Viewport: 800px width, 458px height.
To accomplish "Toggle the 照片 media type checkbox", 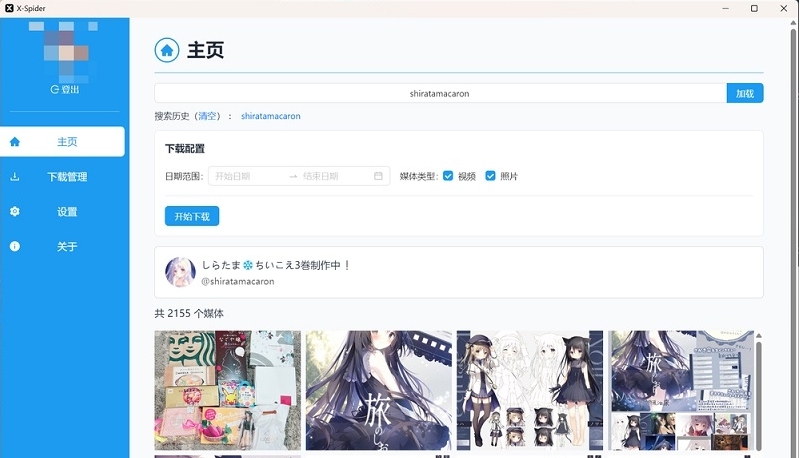I will tap(490, 176).
